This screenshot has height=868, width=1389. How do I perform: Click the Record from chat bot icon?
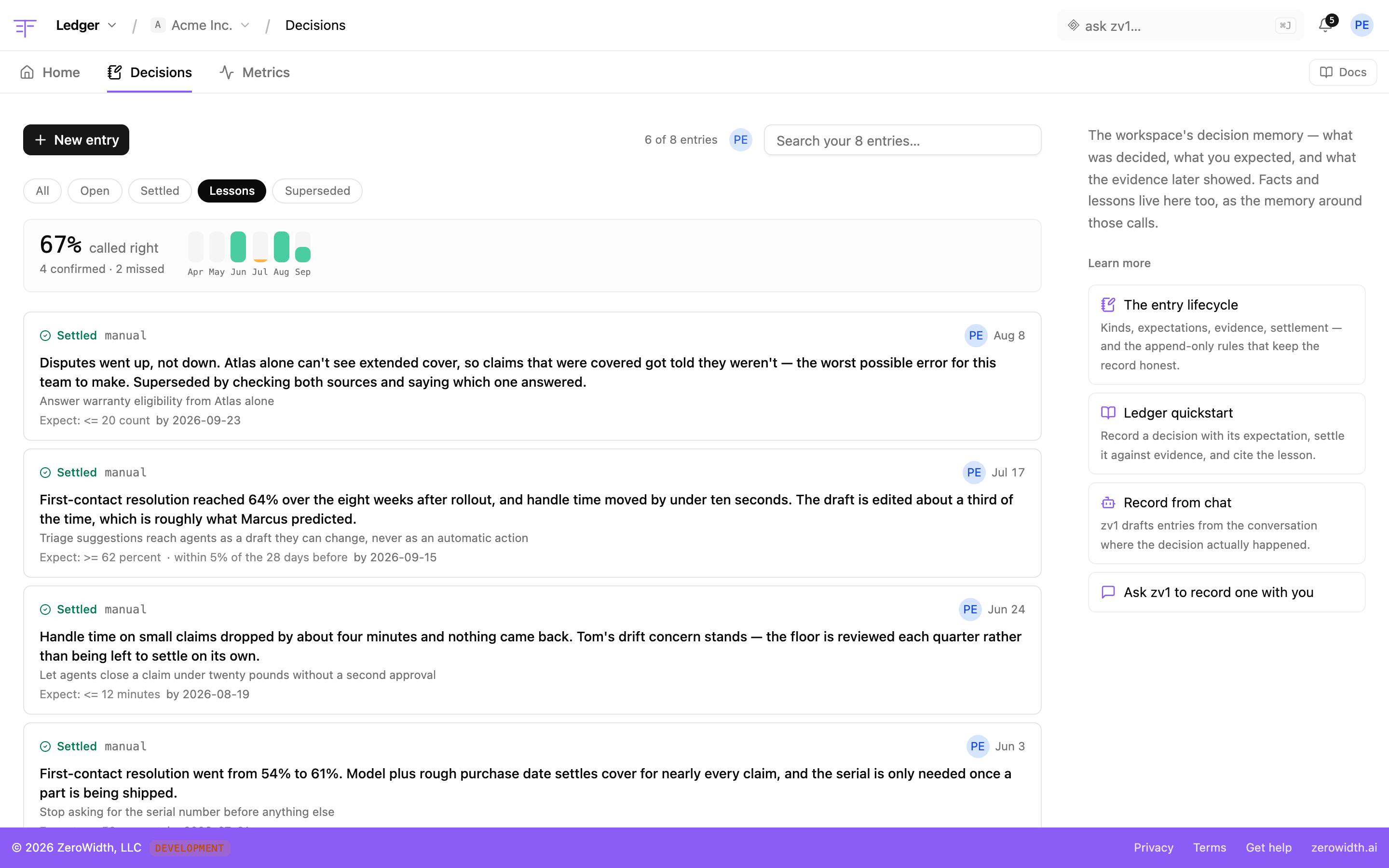pos(1108,503)
